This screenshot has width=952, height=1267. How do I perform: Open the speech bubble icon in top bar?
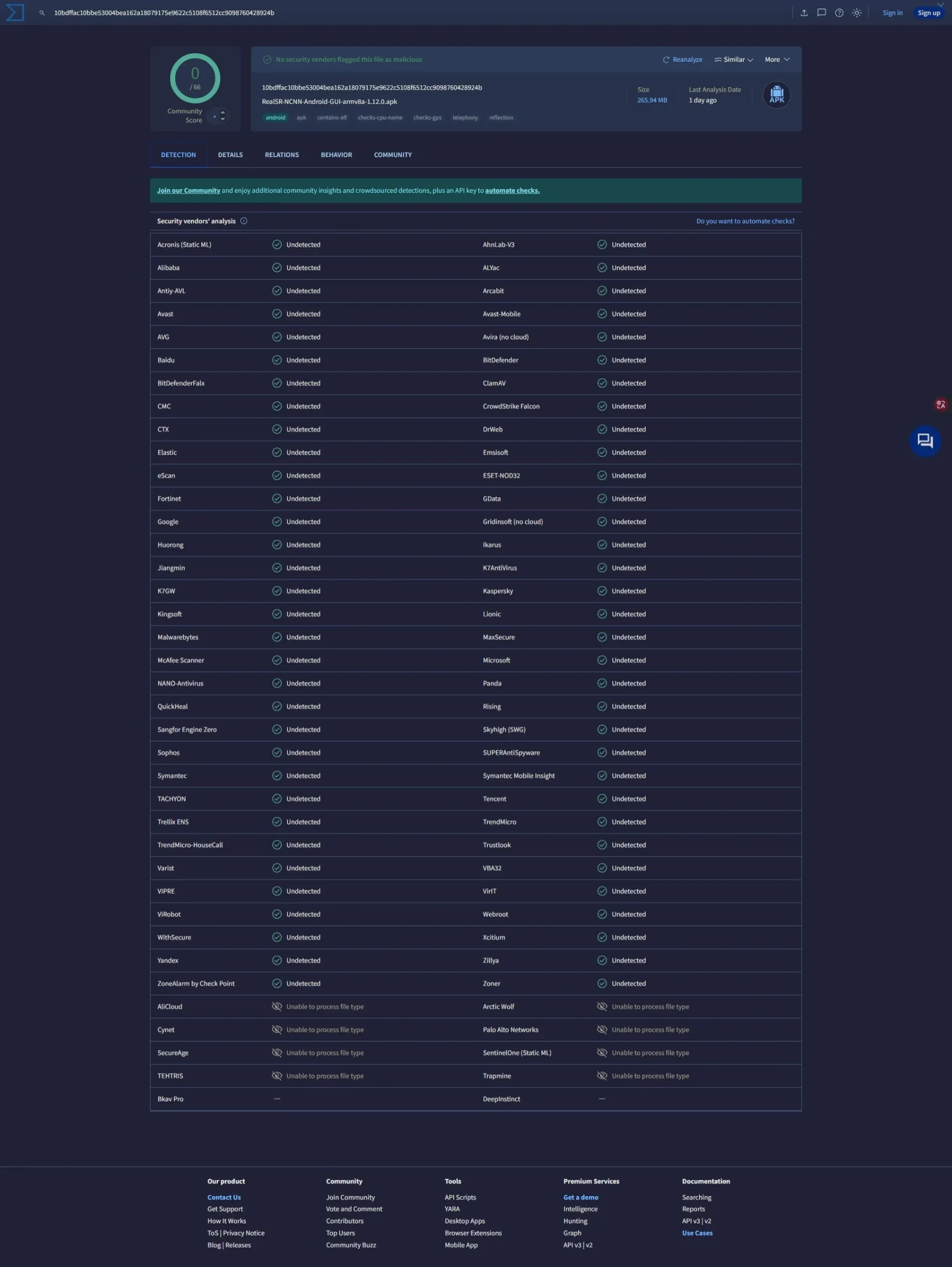coord(822,13)
